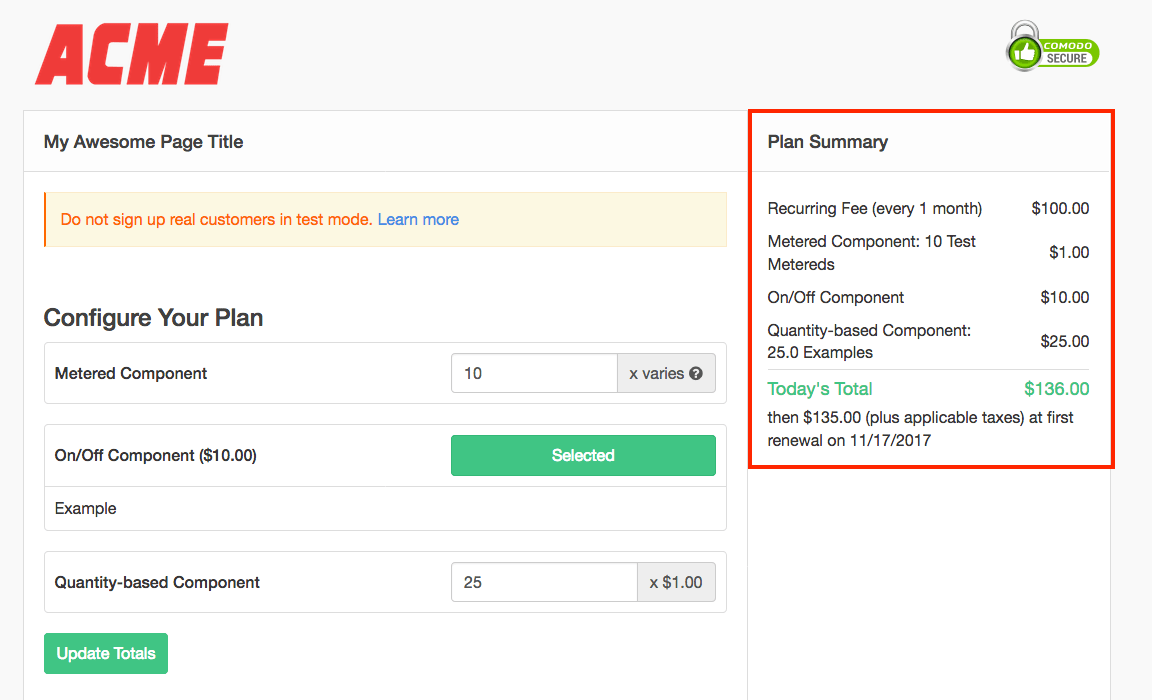The width and height of the screenshot is (1152, 700).
Task: Click the Comodo Secure badge
Action: tap(1052, 47)
